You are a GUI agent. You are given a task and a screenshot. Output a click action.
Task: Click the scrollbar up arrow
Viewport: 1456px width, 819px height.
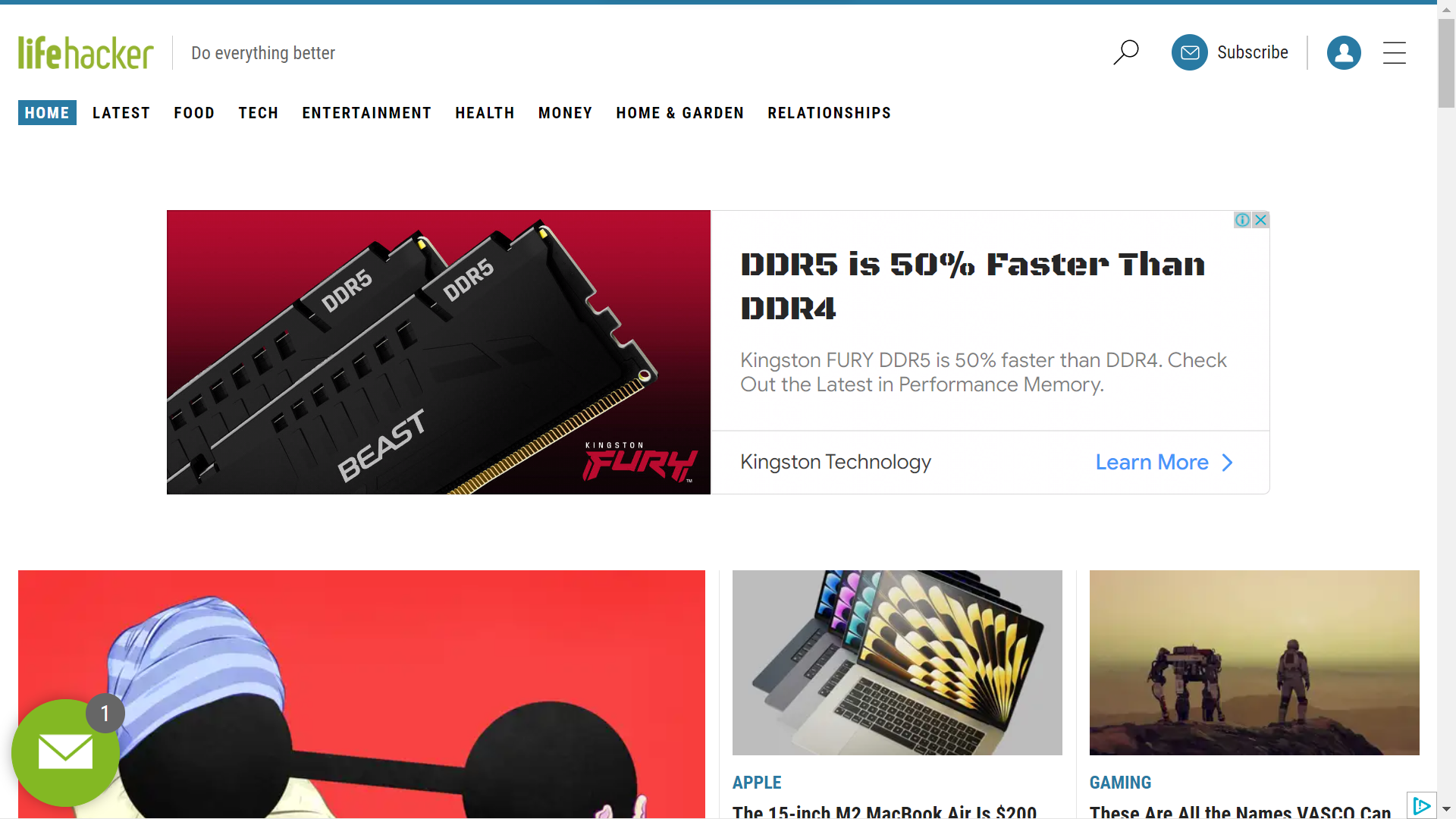[x=1446, y=11]
